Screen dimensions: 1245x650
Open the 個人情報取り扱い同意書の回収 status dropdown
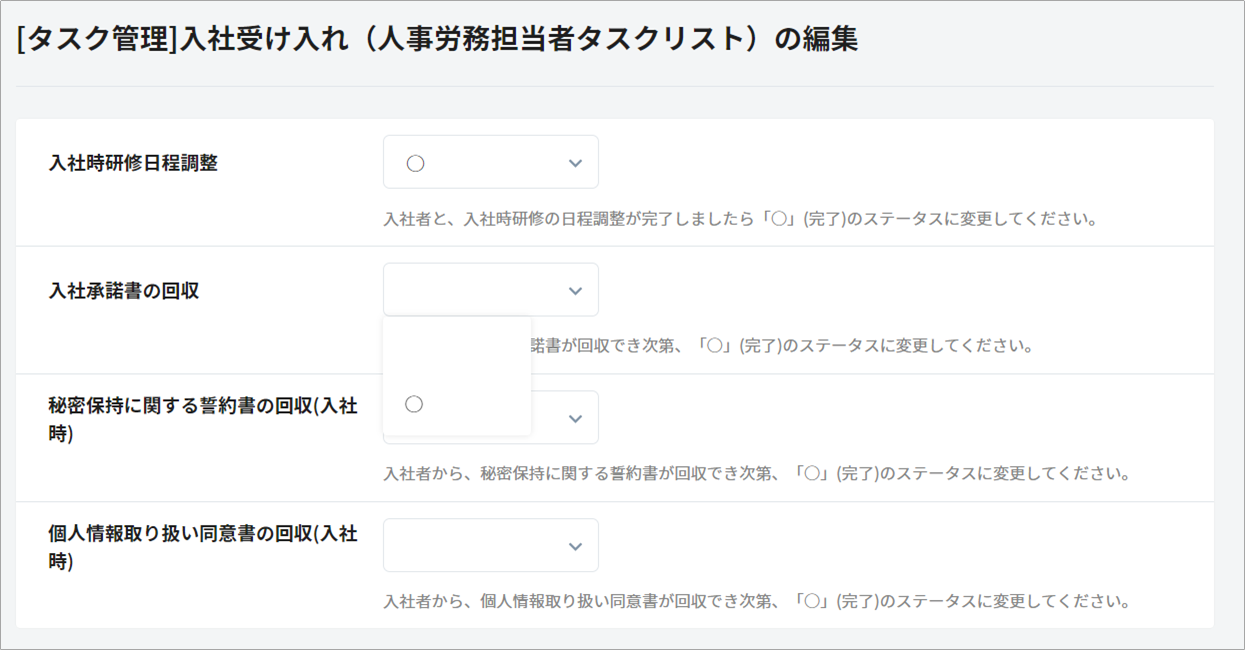pyautogui.click(x=490, y=546)
